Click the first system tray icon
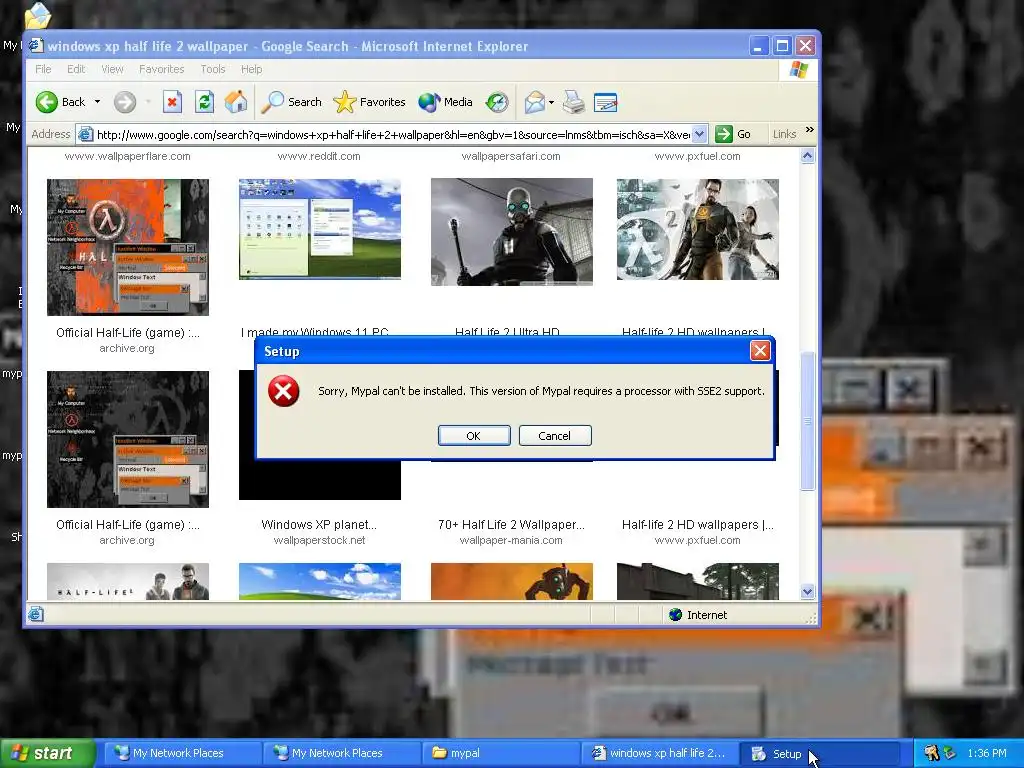Image resolution: width=1024 pixels, height=768 pixels. coord(931,753)
